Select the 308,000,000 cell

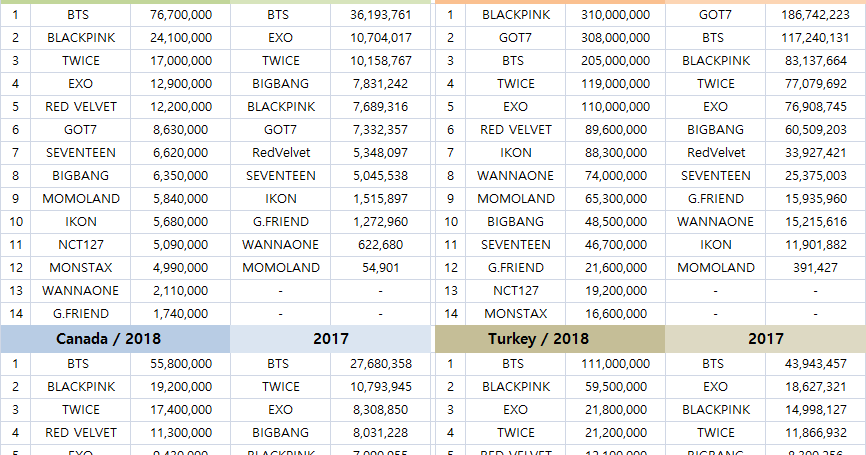pyautogui.click(x=616, y=38)
